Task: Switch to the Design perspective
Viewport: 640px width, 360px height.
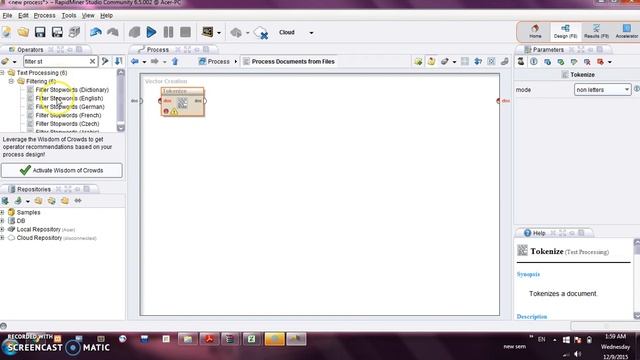Action: 565,31
